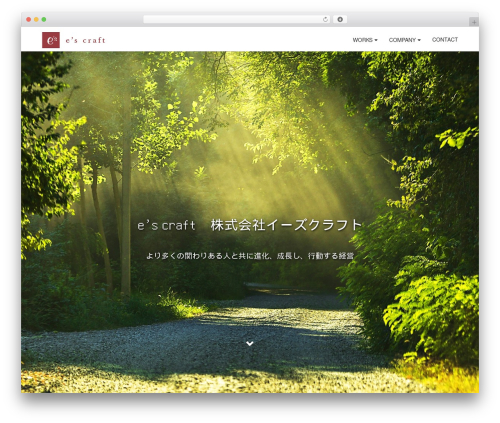Click the e's craft red logo icon
The image size is (500, 423).
[51, 40]
